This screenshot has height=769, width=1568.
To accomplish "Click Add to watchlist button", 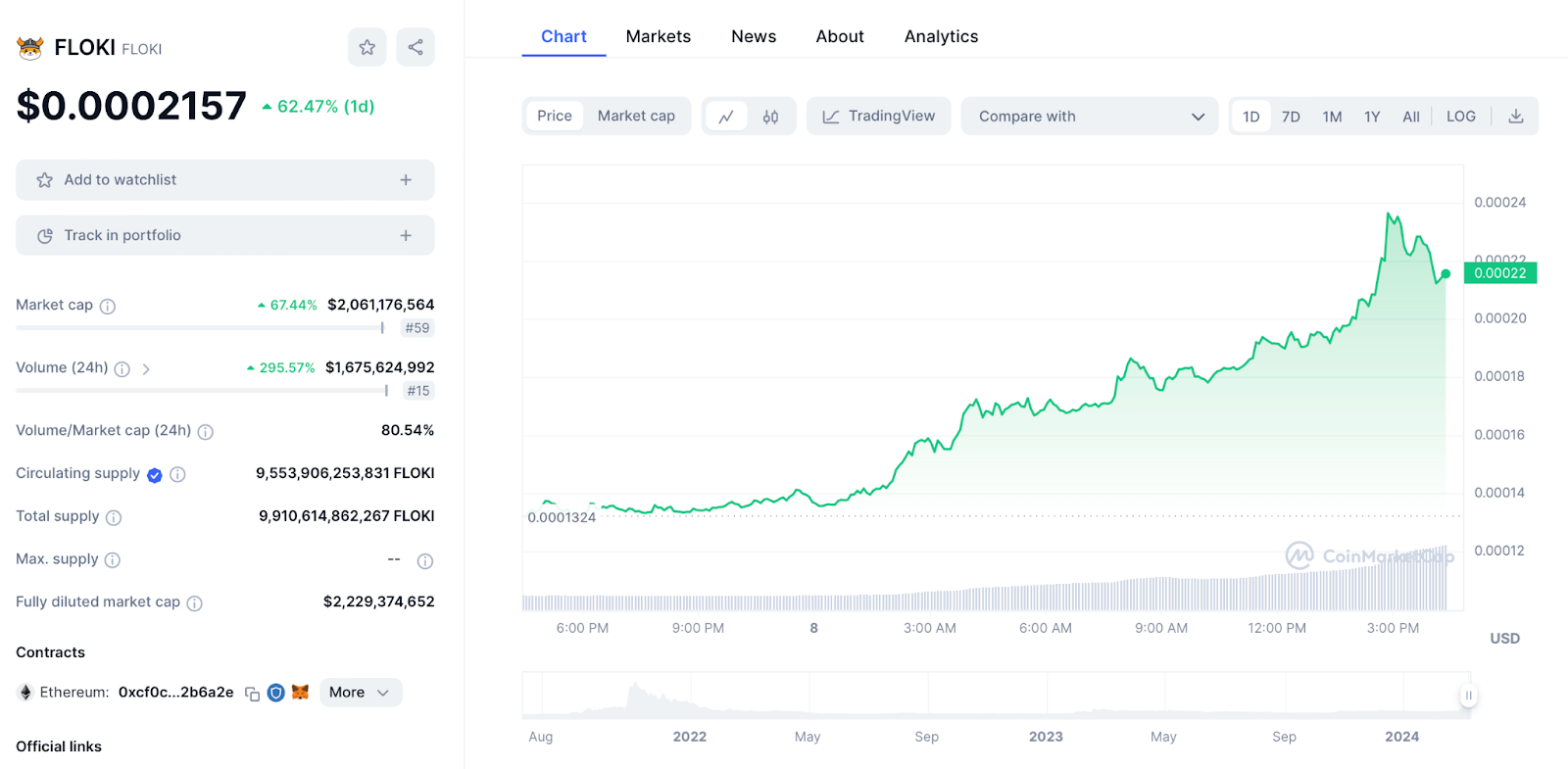I will tap(225, 180).
